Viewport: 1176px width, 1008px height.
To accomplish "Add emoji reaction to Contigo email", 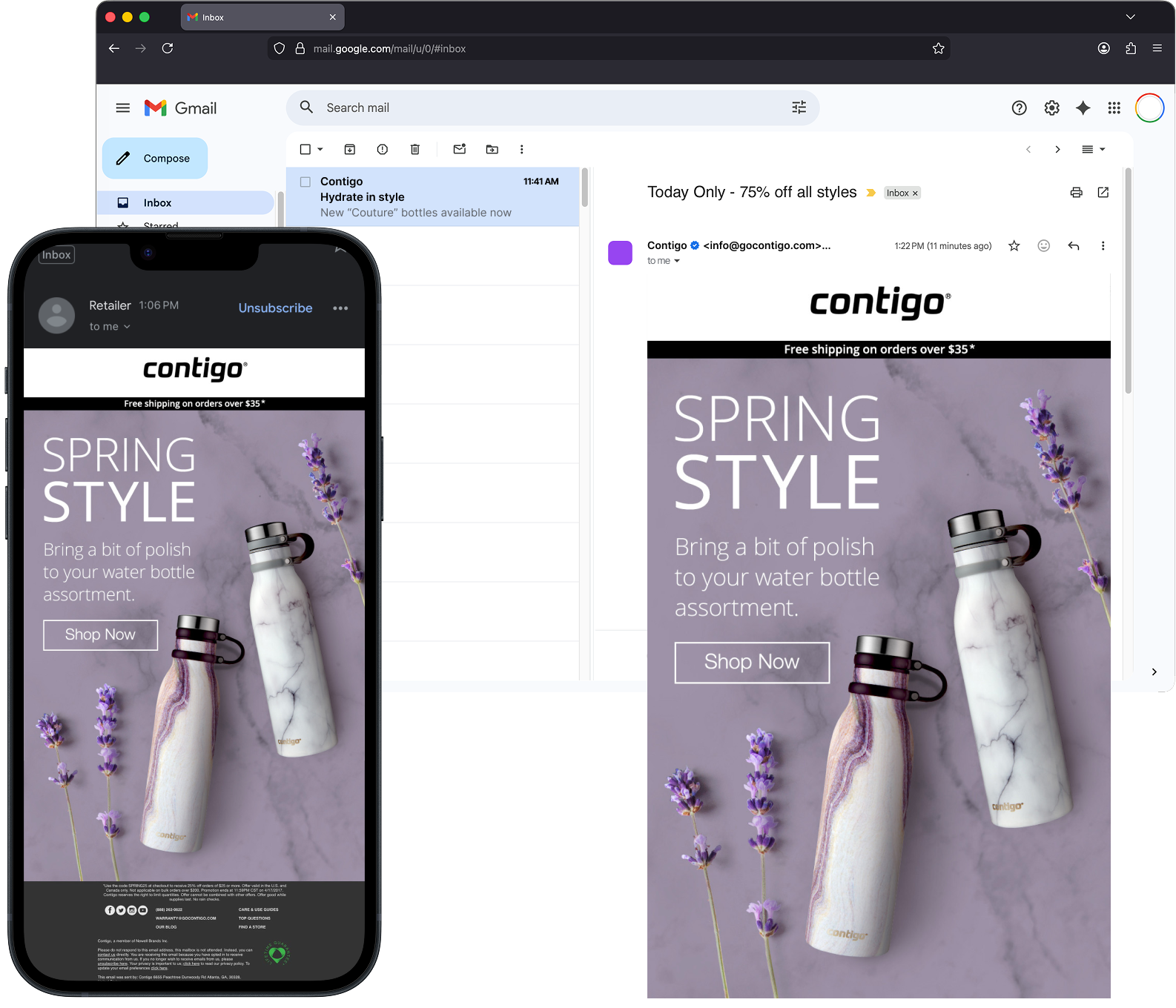I will click(1044, 246).
